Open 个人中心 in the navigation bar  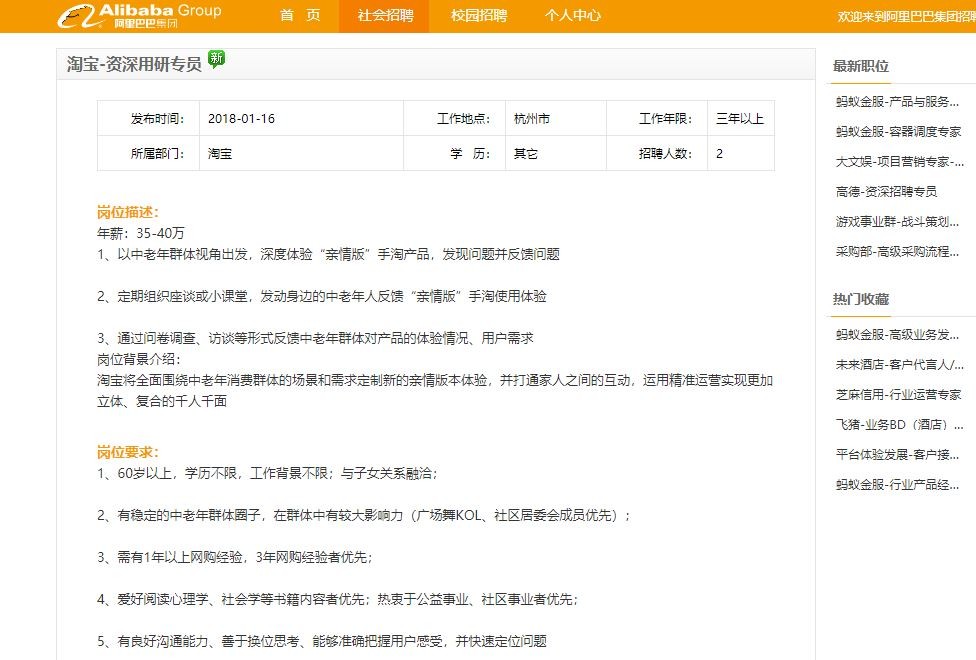573,16
